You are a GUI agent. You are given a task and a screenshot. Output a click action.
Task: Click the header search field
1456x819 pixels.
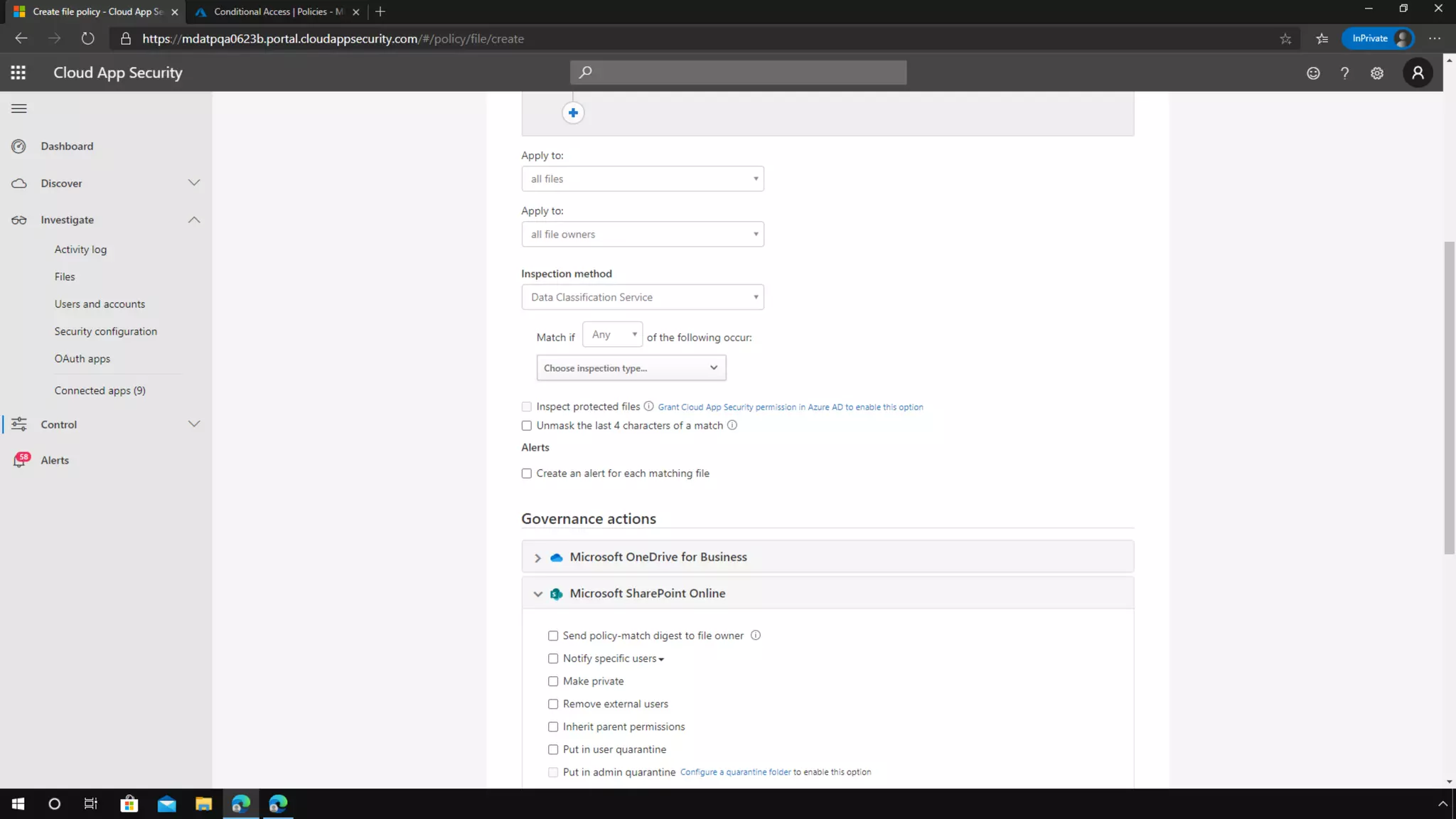tap(738, 73)
